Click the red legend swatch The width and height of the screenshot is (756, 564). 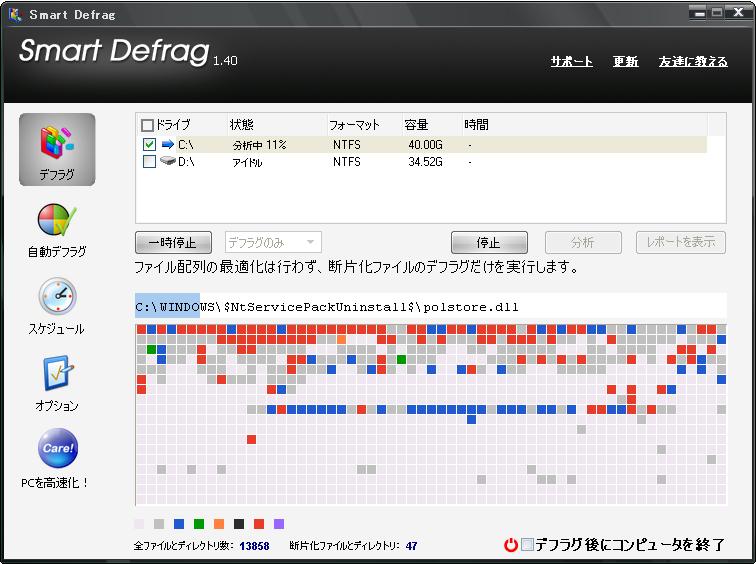click(x=259, y=524)
